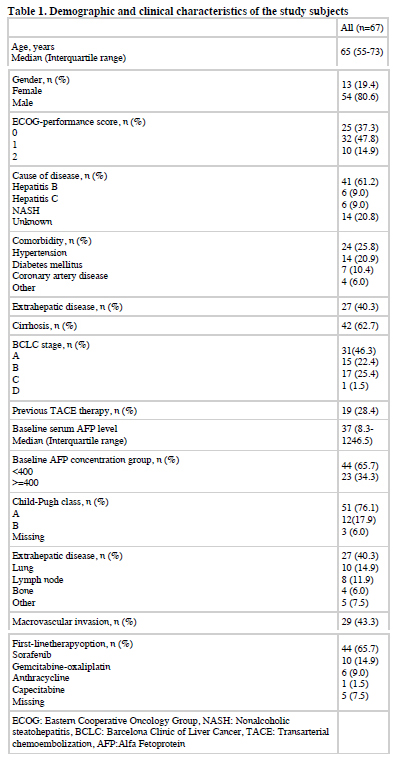
Task: Click the 'Gender, n (%)' cell
Action: (41, 79)
